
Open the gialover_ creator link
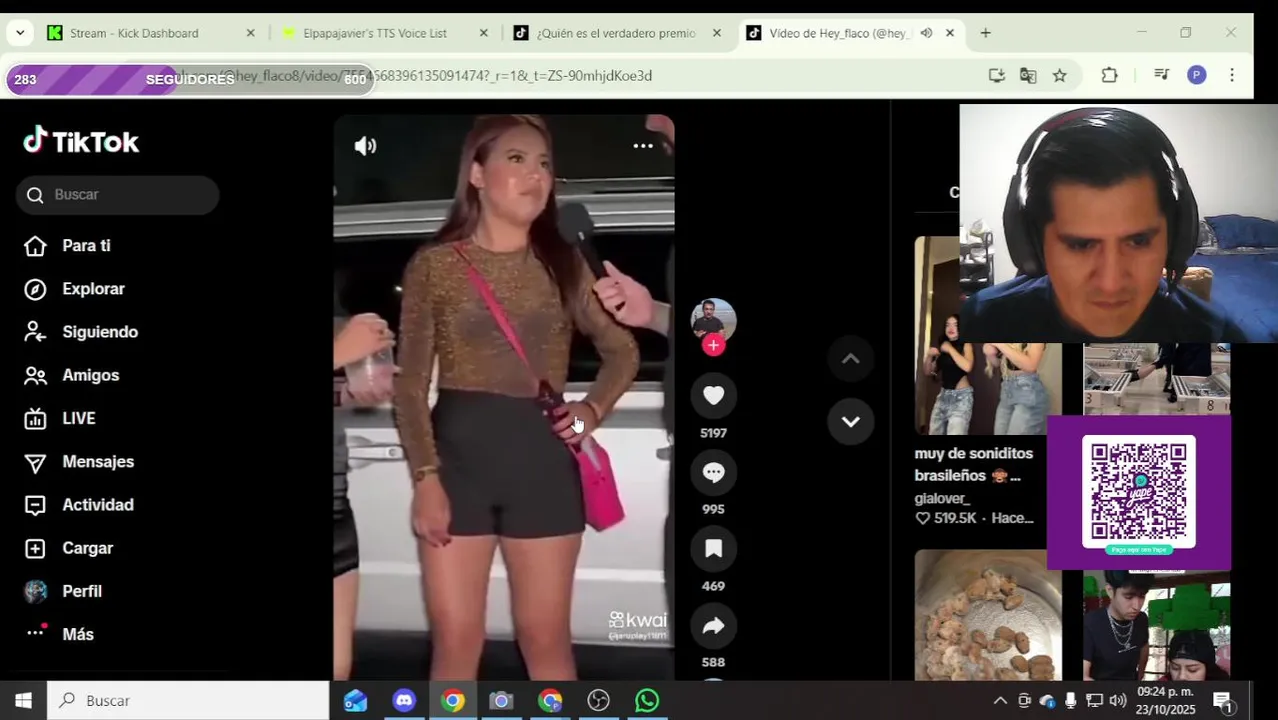pos(942,498)
